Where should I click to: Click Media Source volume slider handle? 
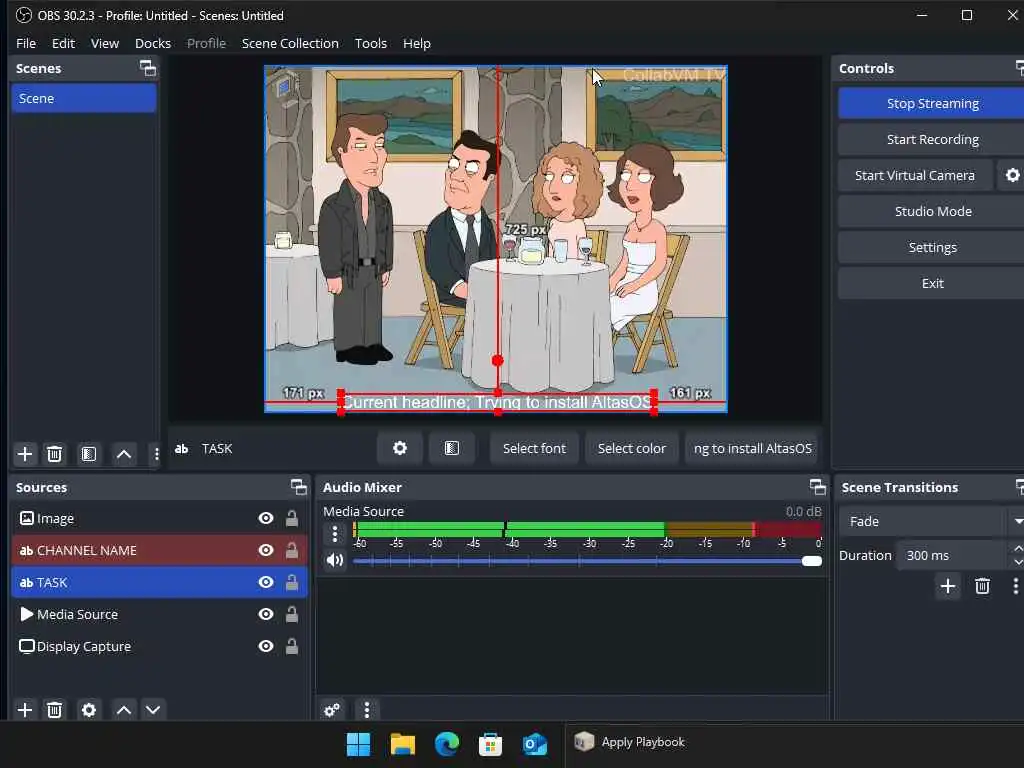812,561
